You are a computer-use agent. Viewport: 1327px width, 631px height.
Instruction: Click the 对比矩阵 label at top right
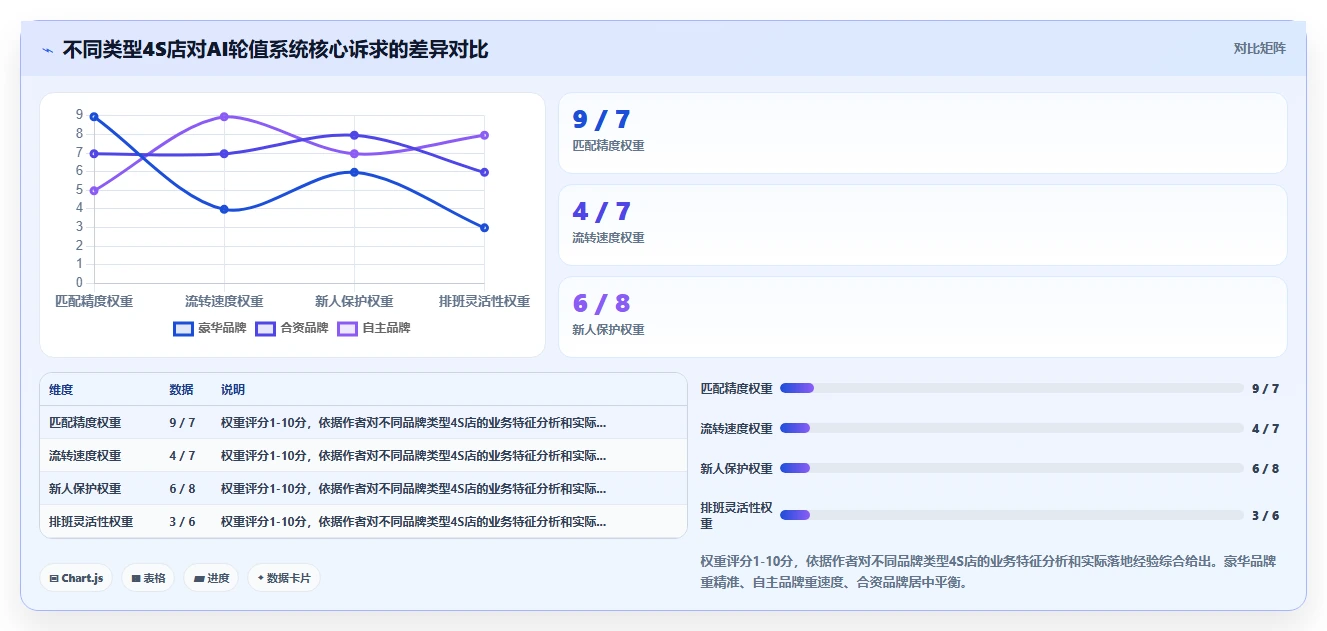tap(1260, 48)
